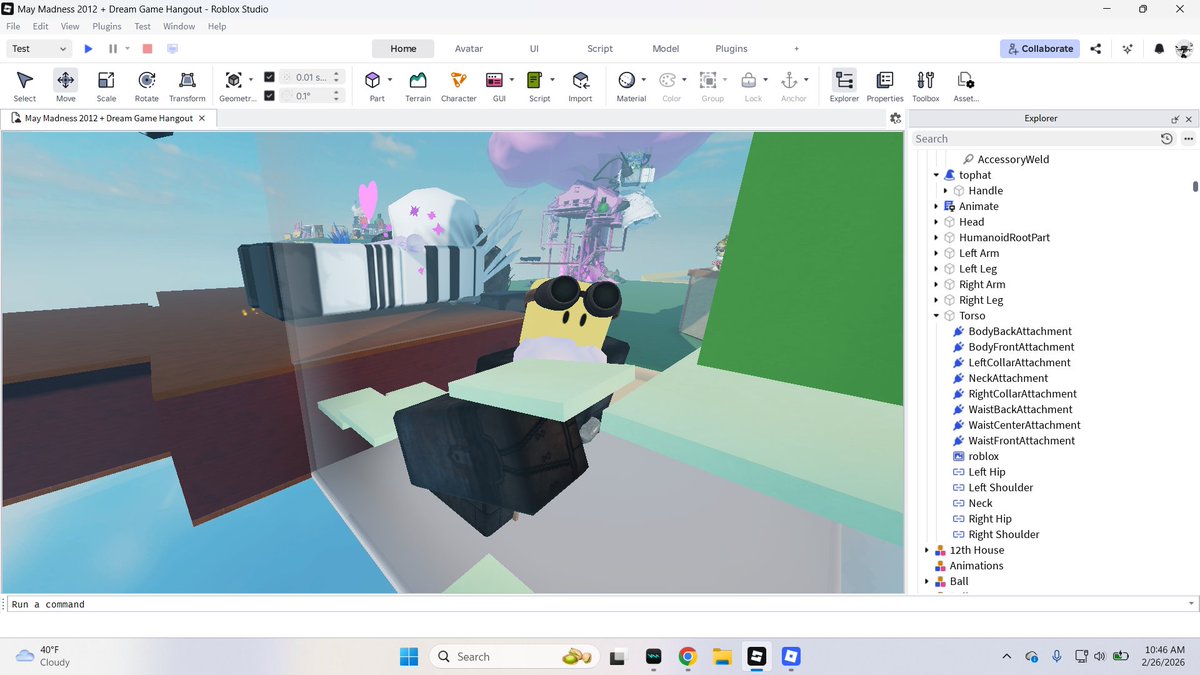The height and width of the screenshot is (675, 1200).
Task: Click the Explorer search field
Action: [1033, 139]
